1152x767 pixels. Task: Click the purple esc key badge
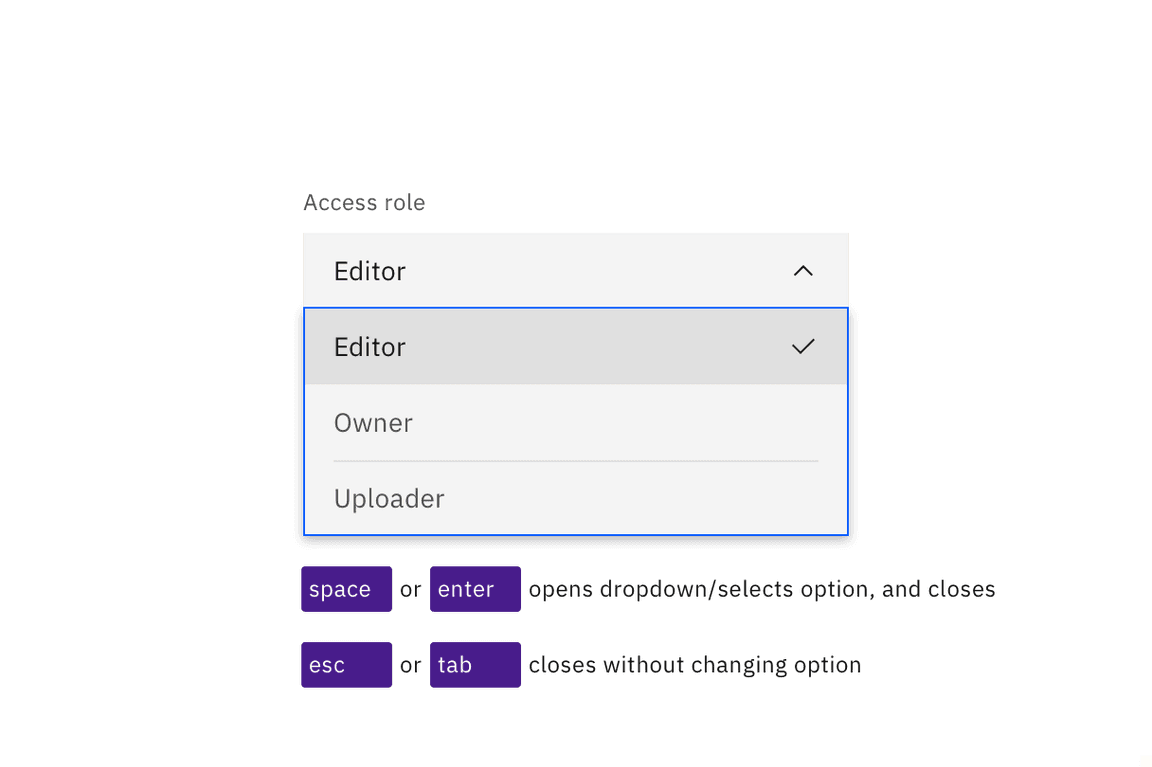click(x=346, y=665)
